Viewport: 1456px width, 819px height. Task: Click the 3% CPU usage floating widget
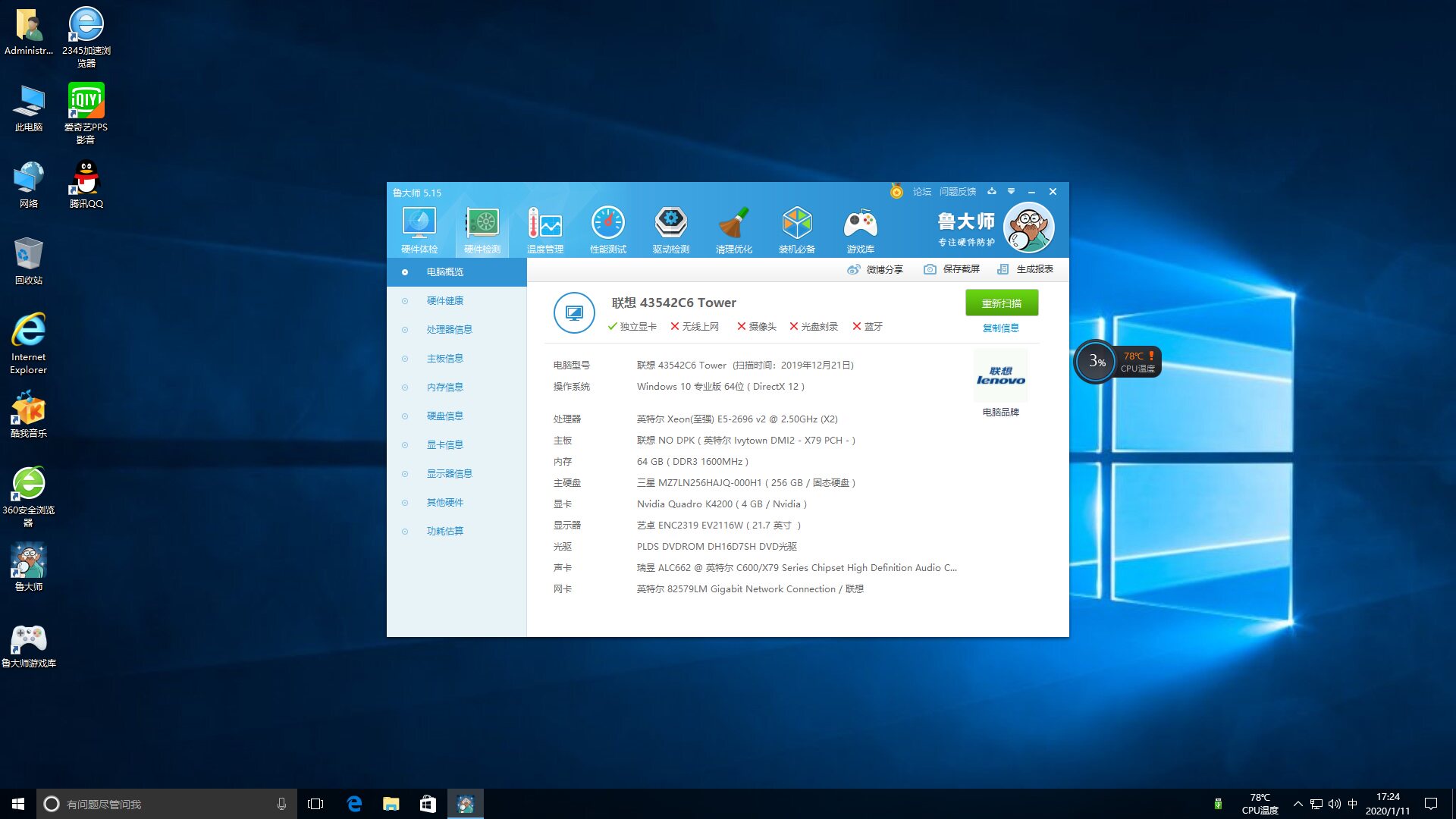[x=1096, y=362]
